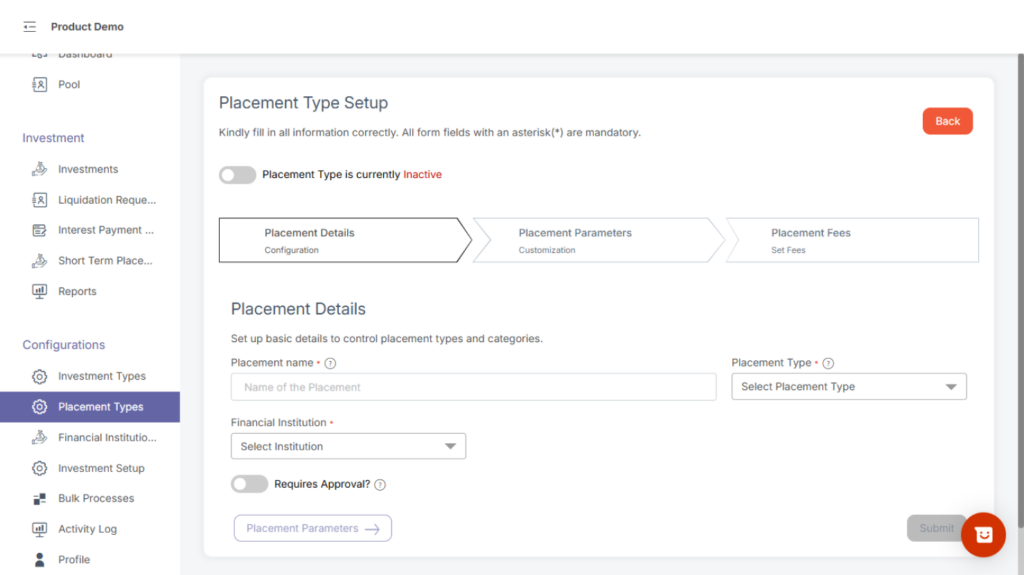Open Investment Types in the sidebar
The width and height of the screenshot is (1024, 575).
pos(101,376)
